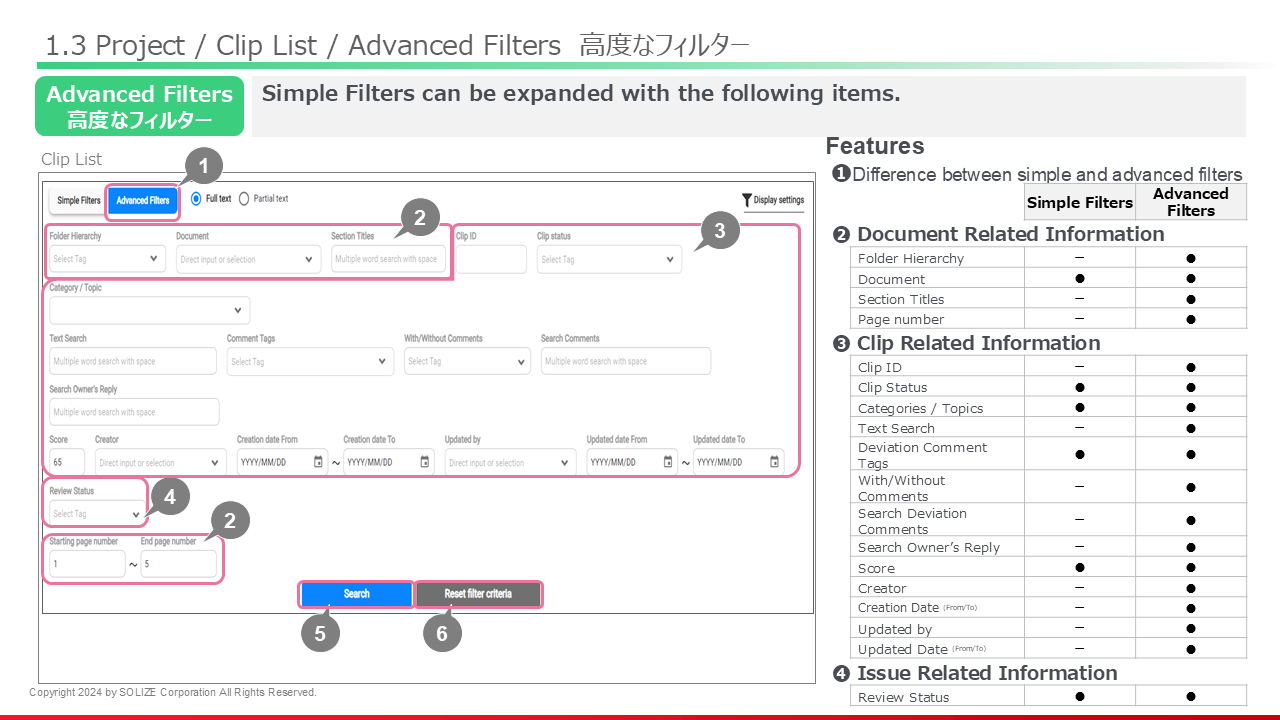Select the Full text radio button
Image resolution: width=1280 pixels, height=720 pixels.
point(196,199)
